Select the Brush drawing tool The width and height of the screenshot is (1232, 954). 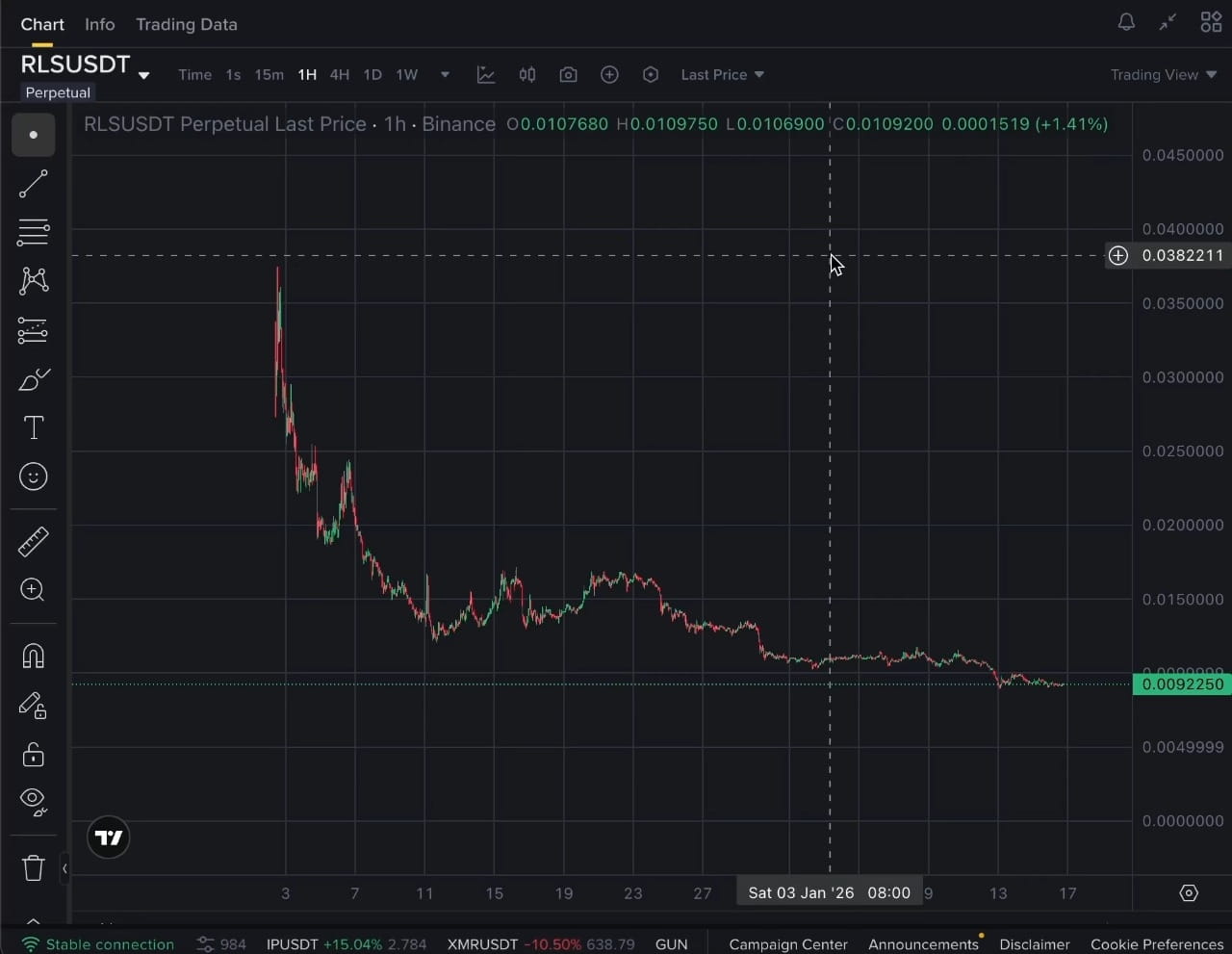pos(33,379)
